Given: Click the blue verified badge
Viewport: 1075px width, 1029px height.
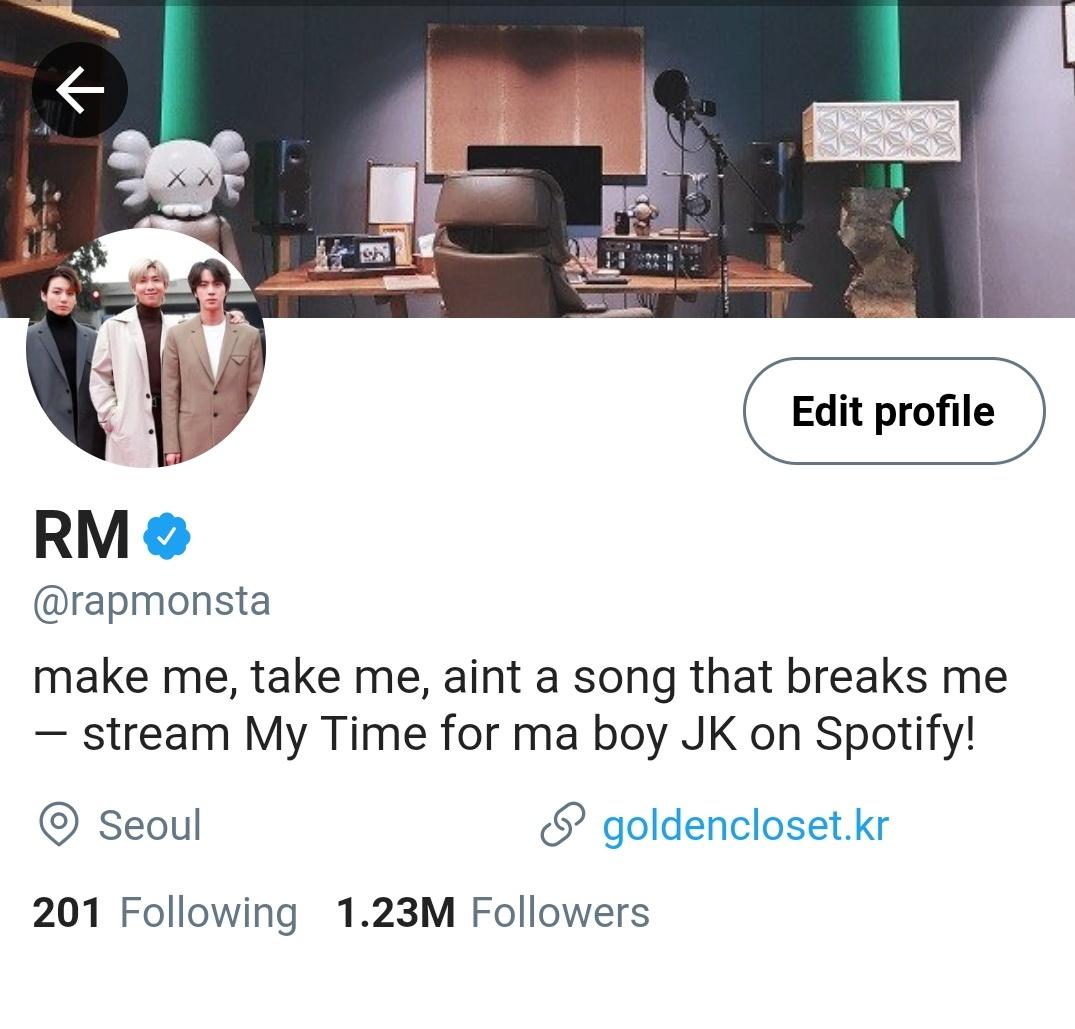Looking at the screenshot, I should (x=167, y=535).
